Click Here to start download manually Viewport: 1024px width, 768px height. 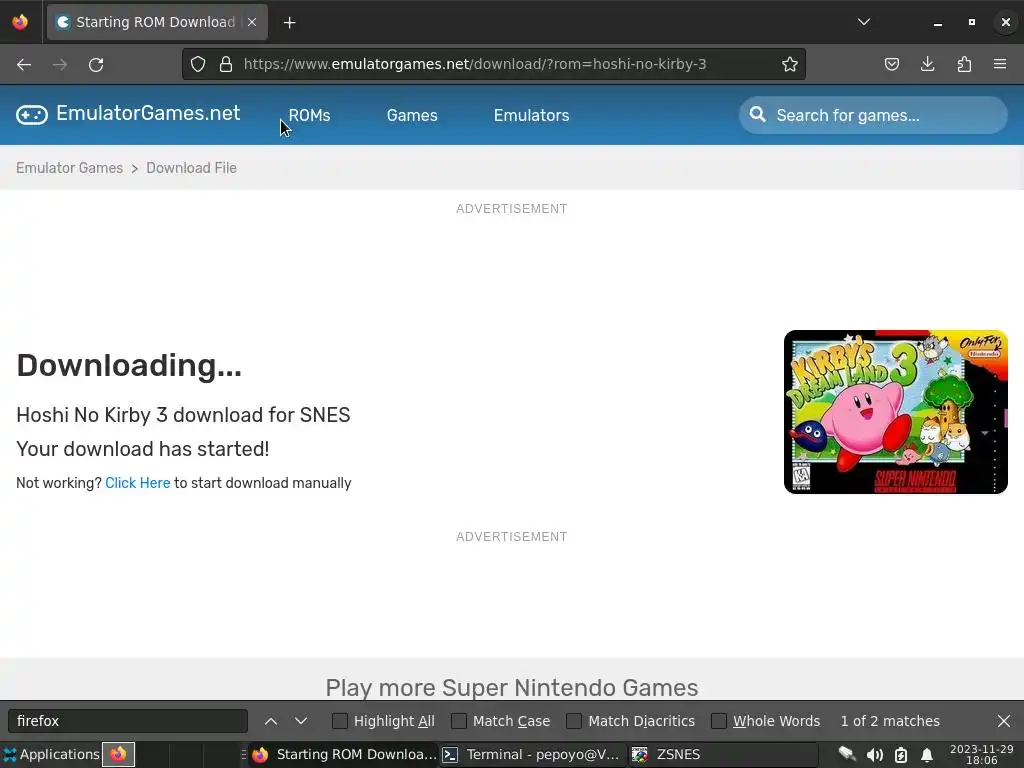click(138, 483)
